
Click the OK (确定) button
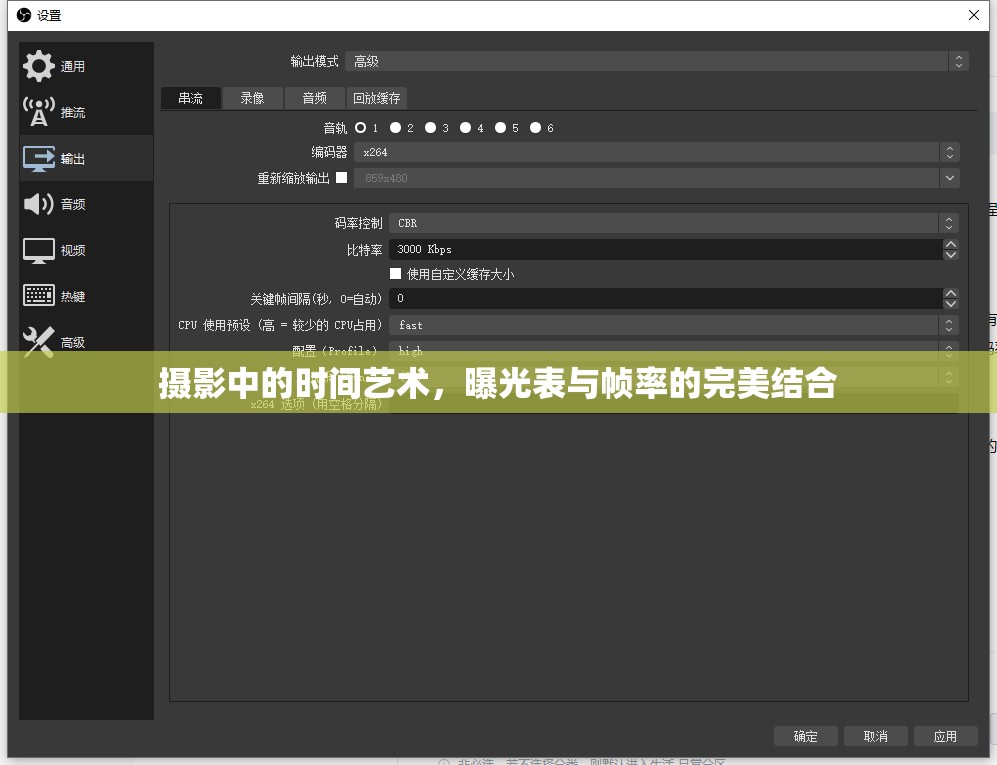tap(806, 736)
